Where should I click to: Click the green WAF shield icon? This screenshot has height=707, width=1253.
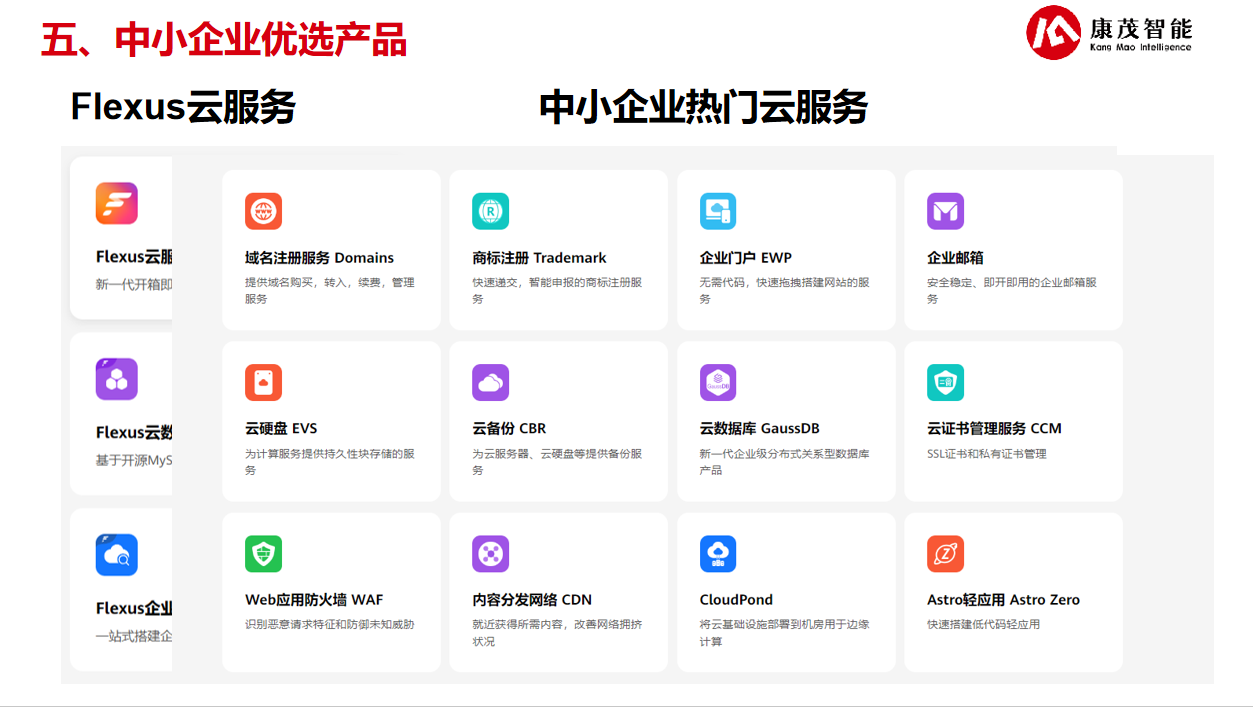pyautogui.click(x=263, y=554)
